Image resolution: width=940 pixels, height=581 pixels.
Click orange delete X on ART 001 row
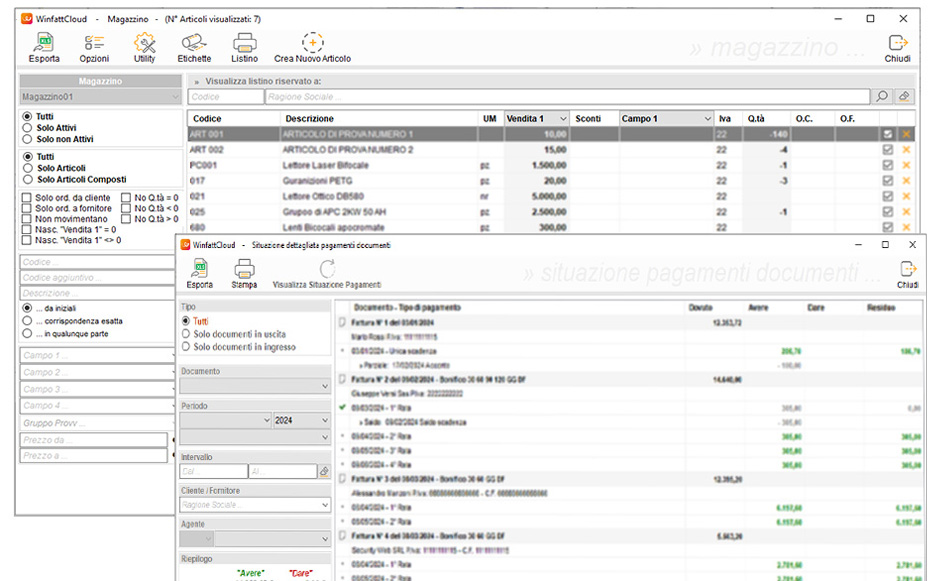(906, 134)
